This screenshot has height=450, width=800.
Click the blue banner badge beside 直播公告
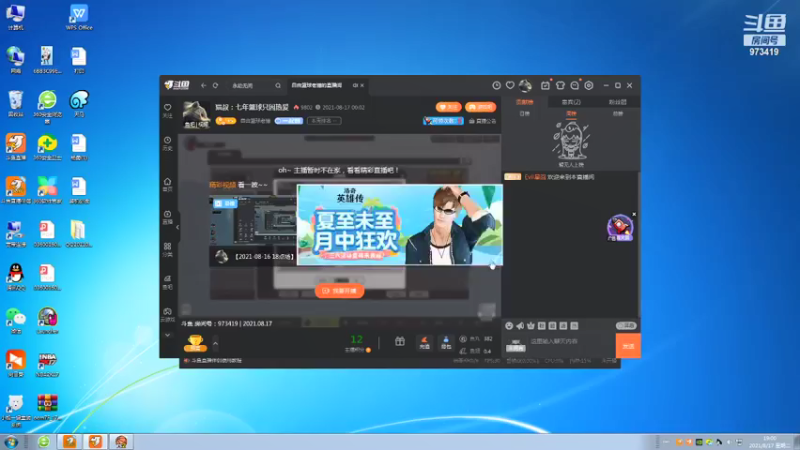tap(443, 121)
